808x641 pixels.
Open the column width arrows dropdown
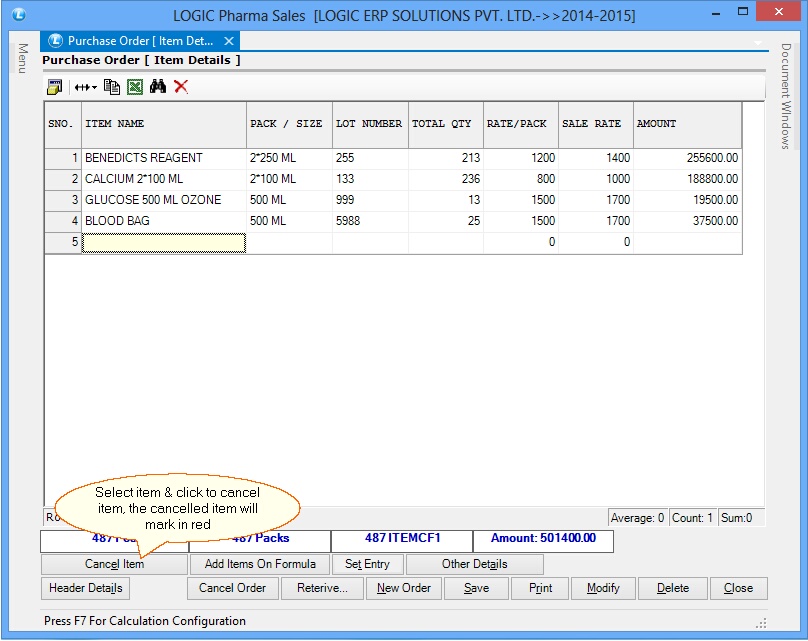[x=86, y=87]
